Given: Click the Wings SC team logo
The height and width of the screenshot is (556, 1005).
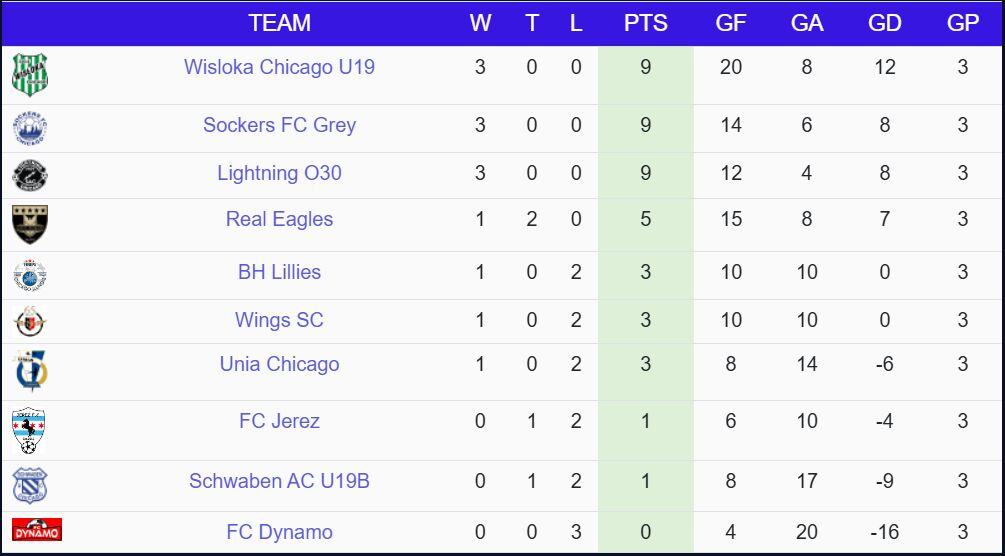Looking at the screenshot, I should [30, 322].
